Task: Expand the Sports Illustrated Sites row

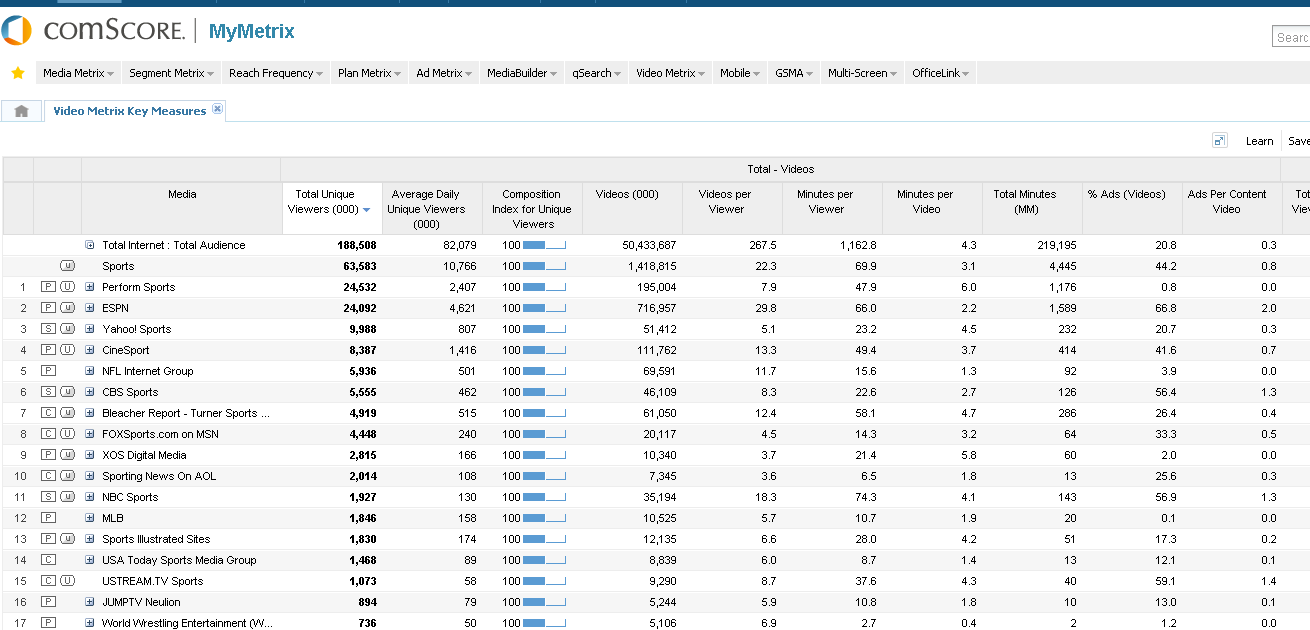Action: click(89, 539)
